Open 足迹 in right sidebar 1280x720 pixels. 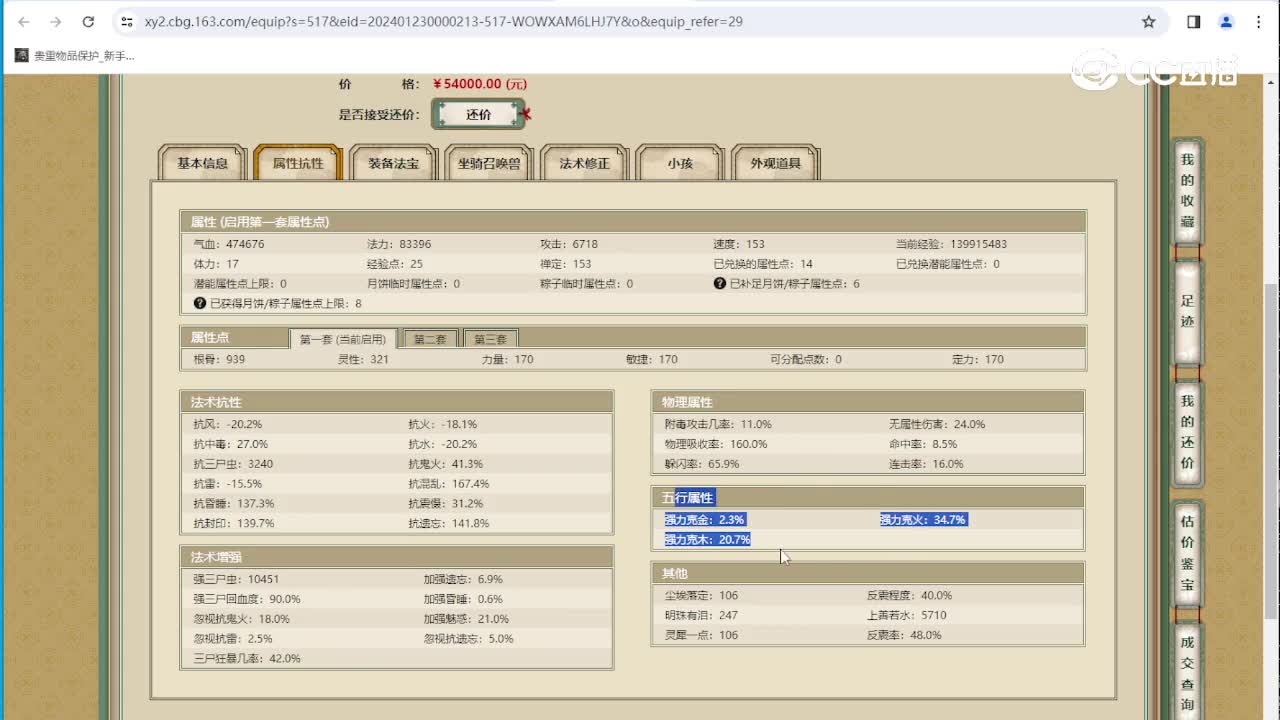pyautogui.click(x=1187, y=311)
